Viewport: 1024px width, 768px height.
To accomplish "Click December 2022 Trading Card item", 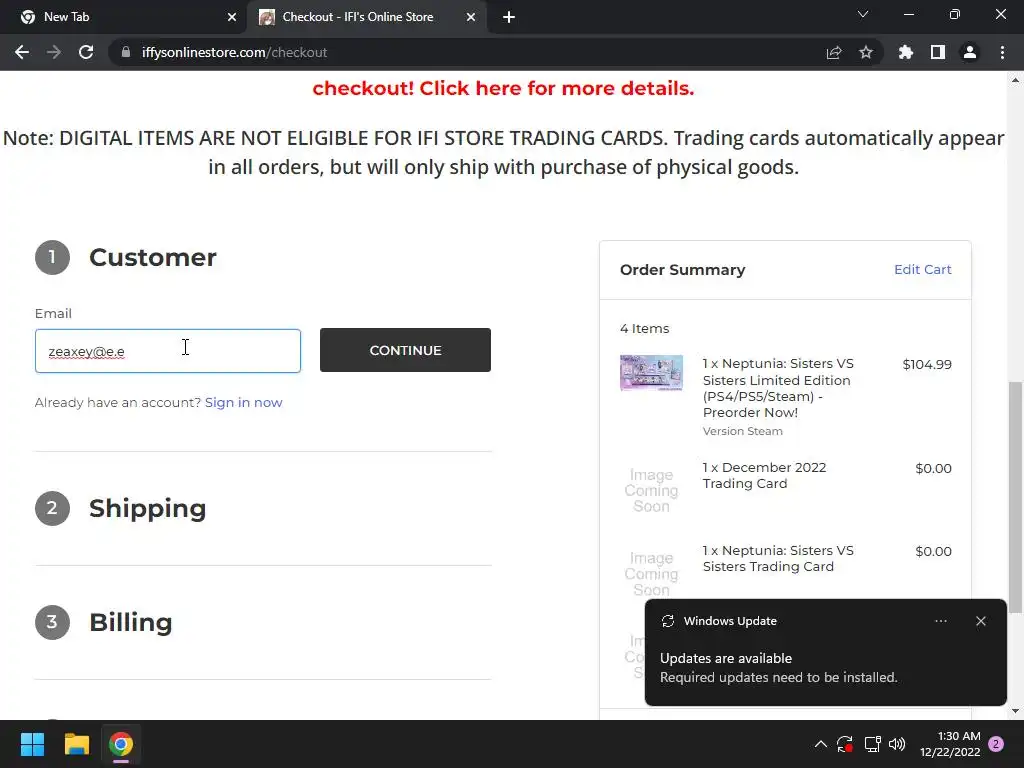I will coord(764,475).
